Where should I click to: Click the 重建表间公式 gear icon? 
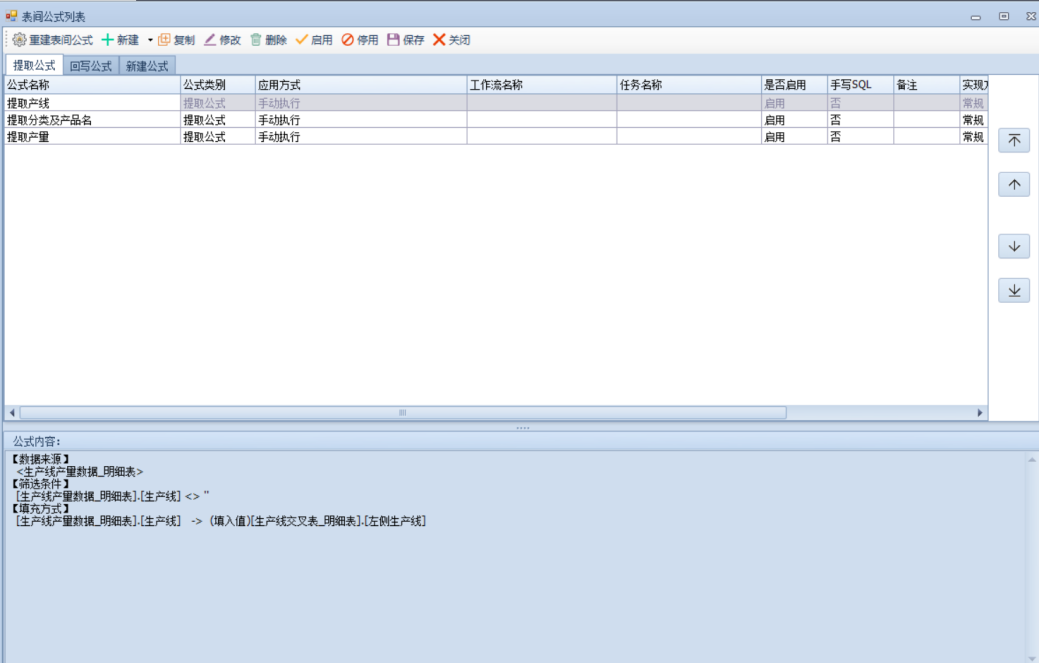(x=19, y=40)
